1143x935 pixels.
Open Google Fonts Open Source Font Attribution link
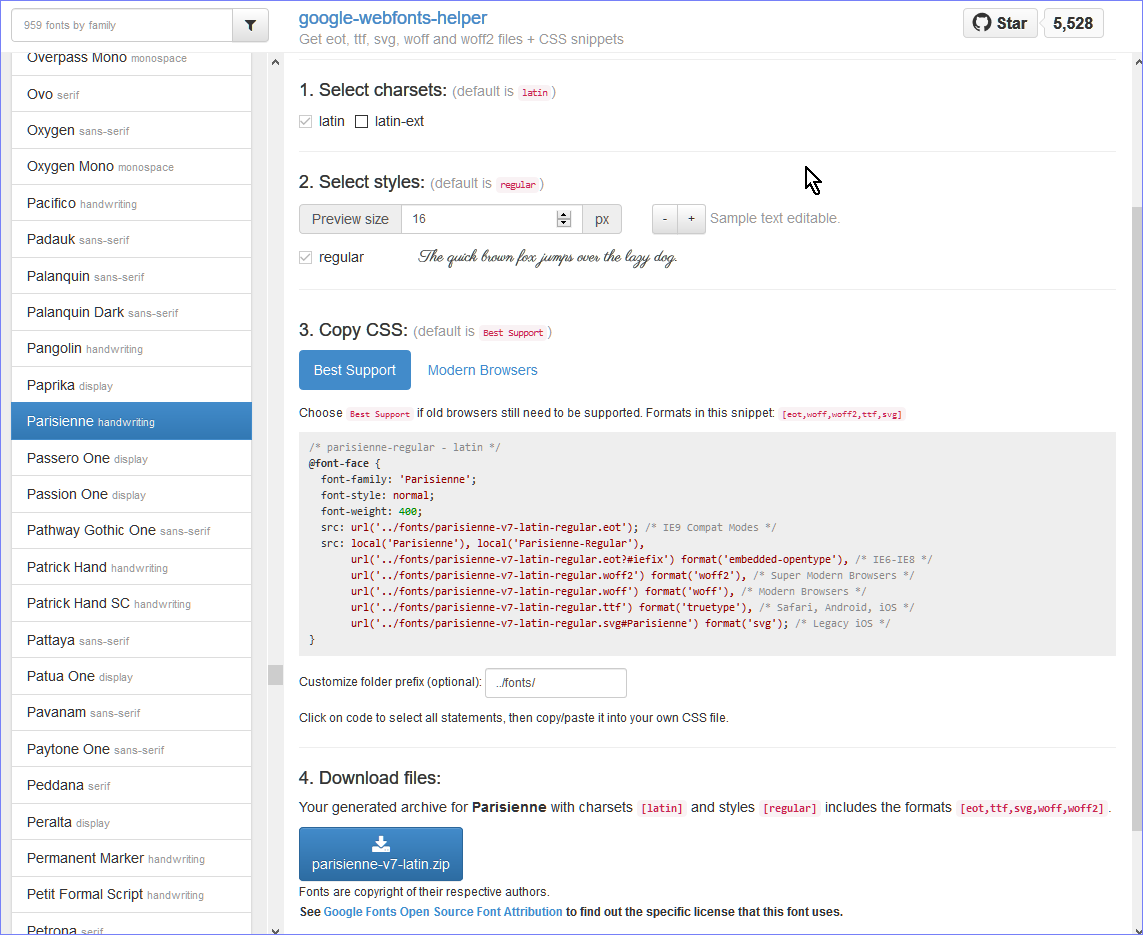(x=443, y=912)
